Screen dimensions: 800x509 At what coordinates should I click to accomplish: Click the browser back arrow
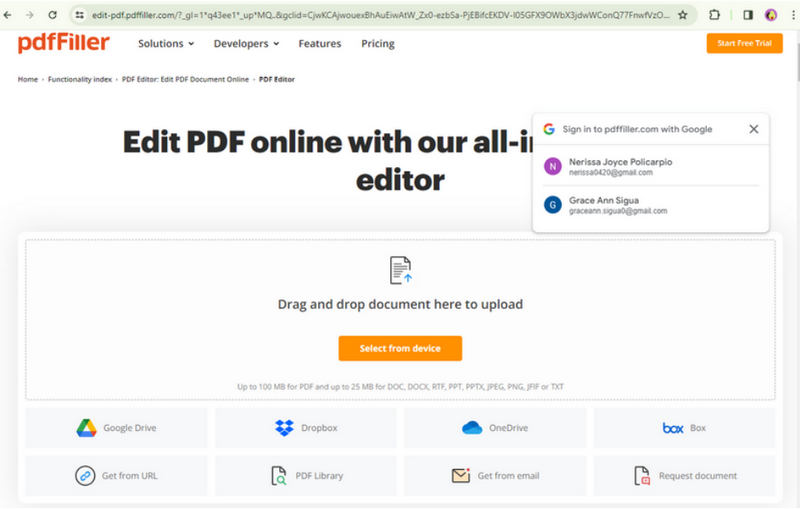tap(7, 15)
